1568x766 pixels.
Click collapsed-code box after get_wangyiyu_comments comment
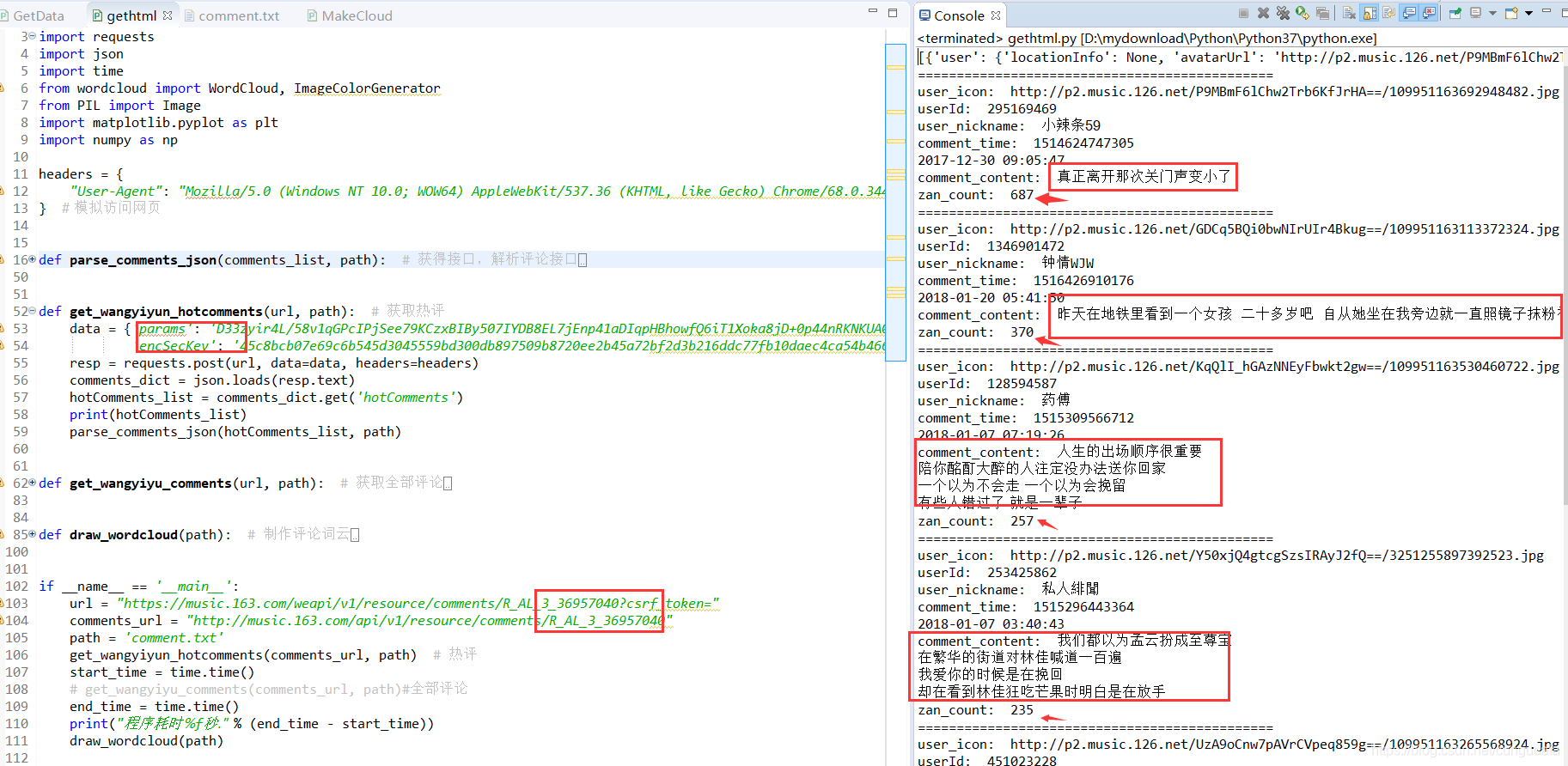coord(448,483)
